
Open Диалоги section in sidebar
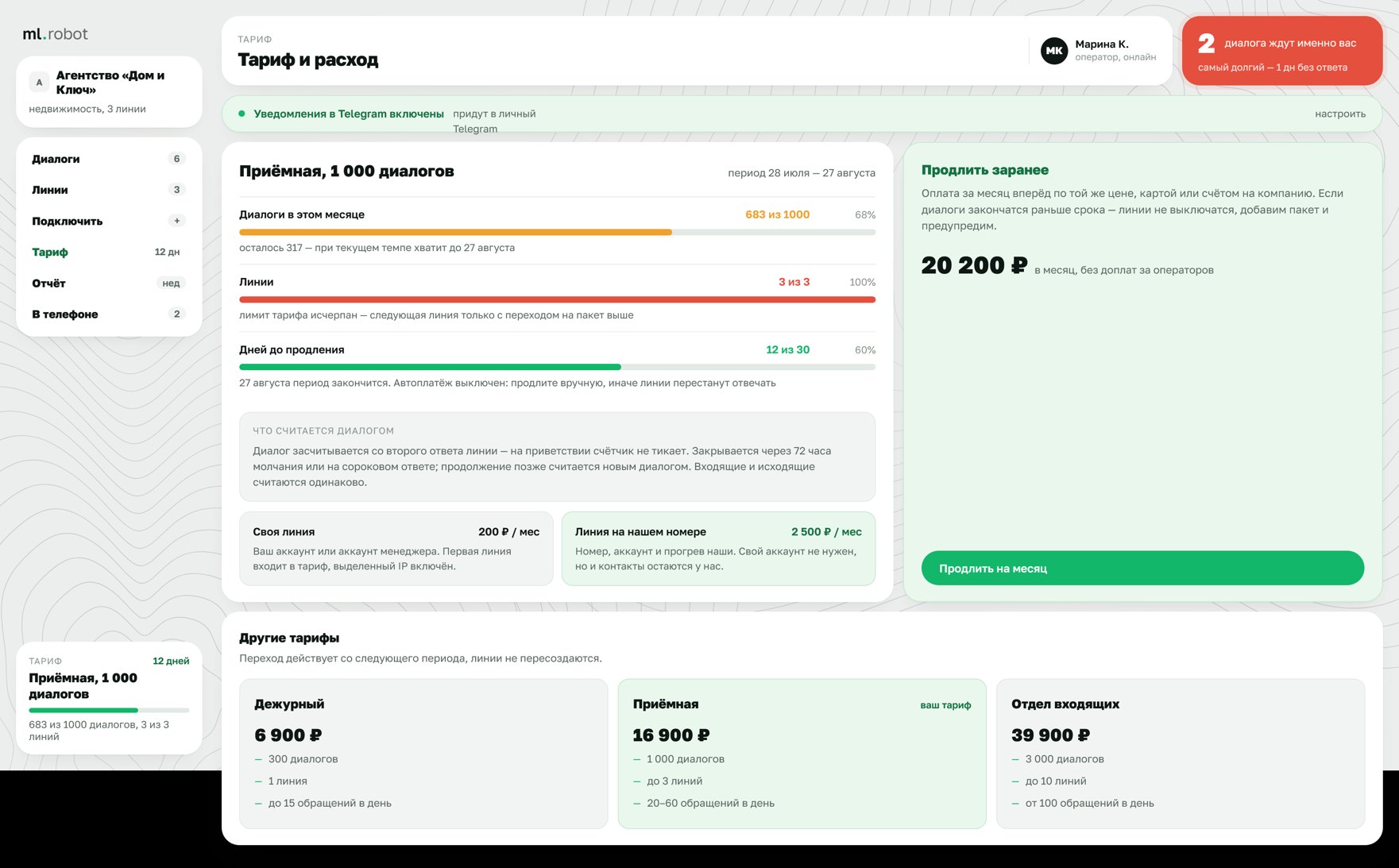click(109, 159)
